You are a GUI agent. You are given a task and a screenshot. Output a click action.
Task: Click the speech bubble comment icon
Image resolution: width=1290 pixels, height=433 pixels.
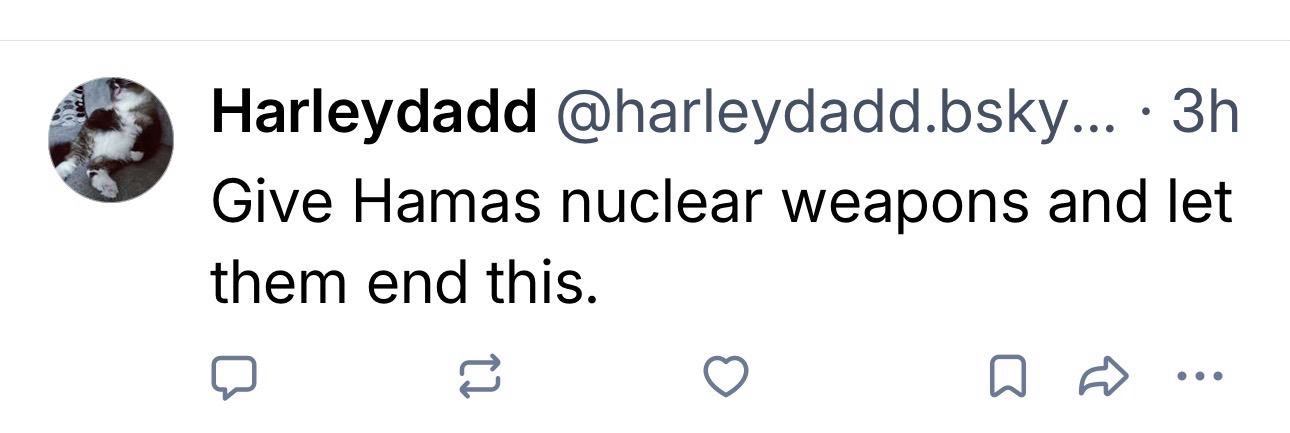point(233,376)
